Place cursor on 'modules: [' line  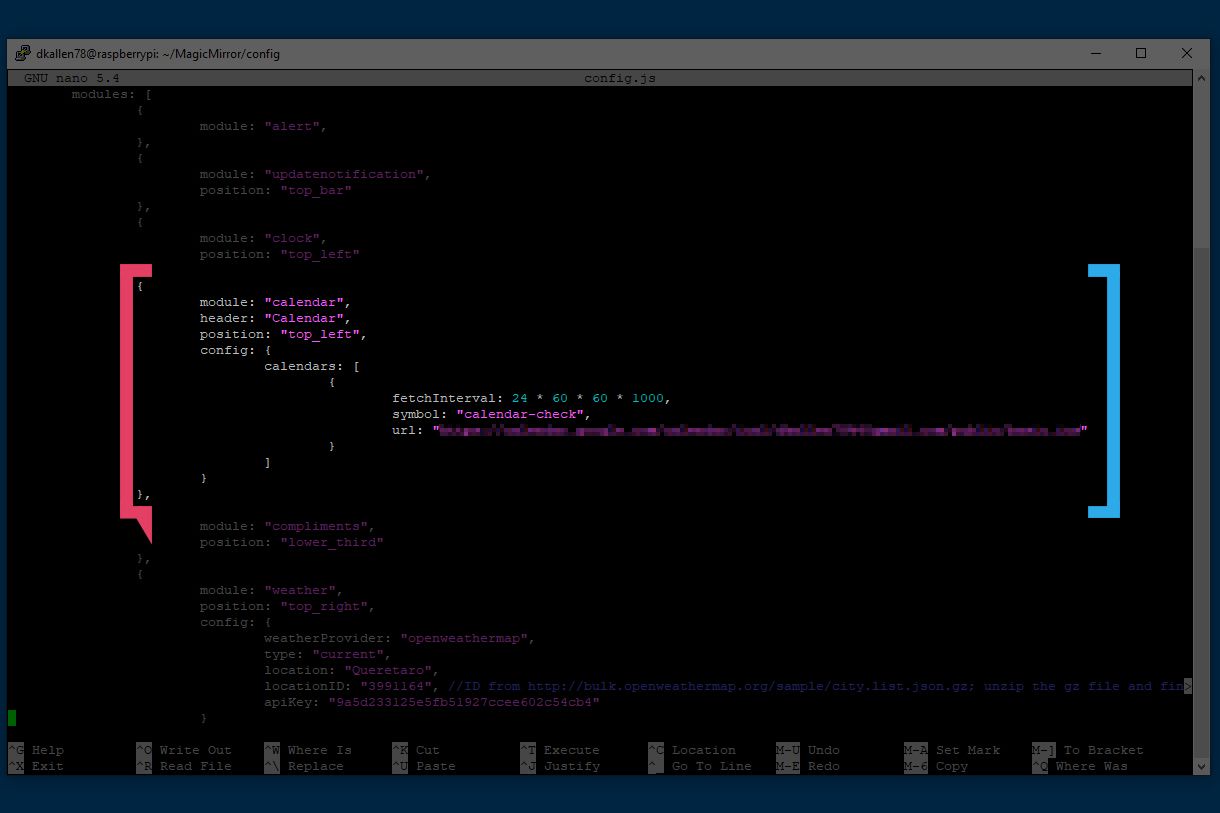tap(112, 94)
